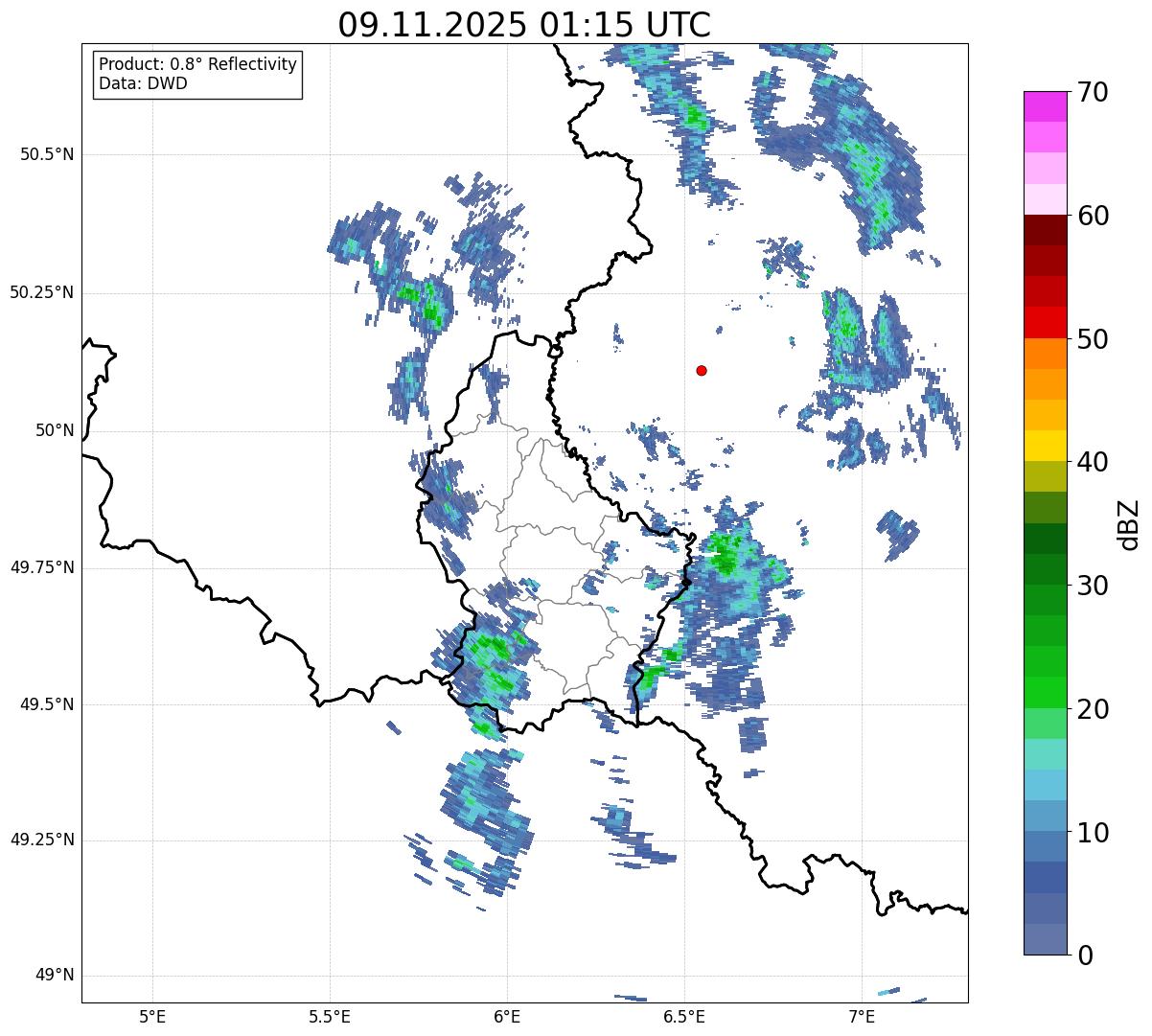Click the colorbar tick label 70
This screenshot has height=1036, width=1152.
point(1093,92)
